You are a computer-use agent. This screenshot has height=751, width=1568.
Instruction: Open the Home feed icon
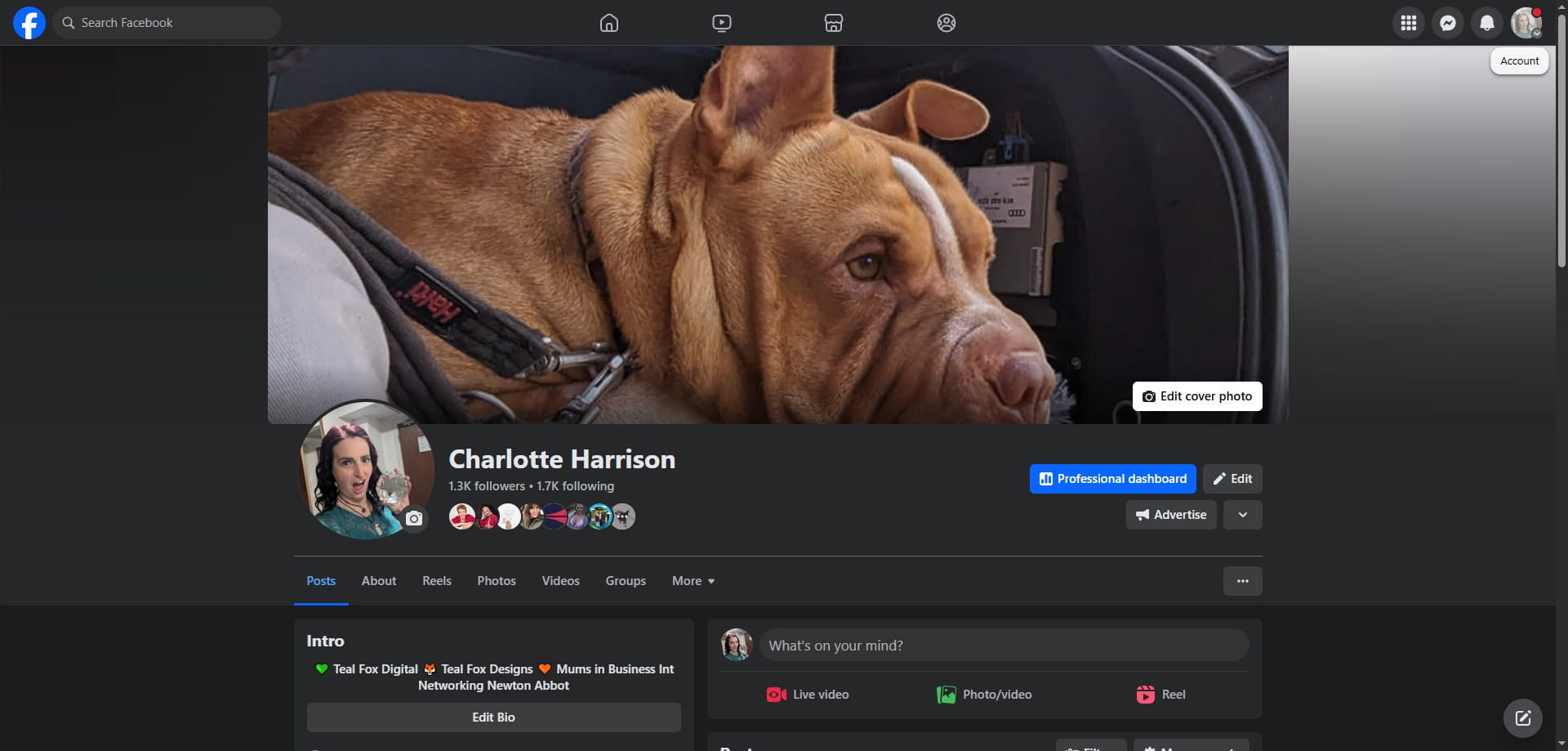click(609, 23)
